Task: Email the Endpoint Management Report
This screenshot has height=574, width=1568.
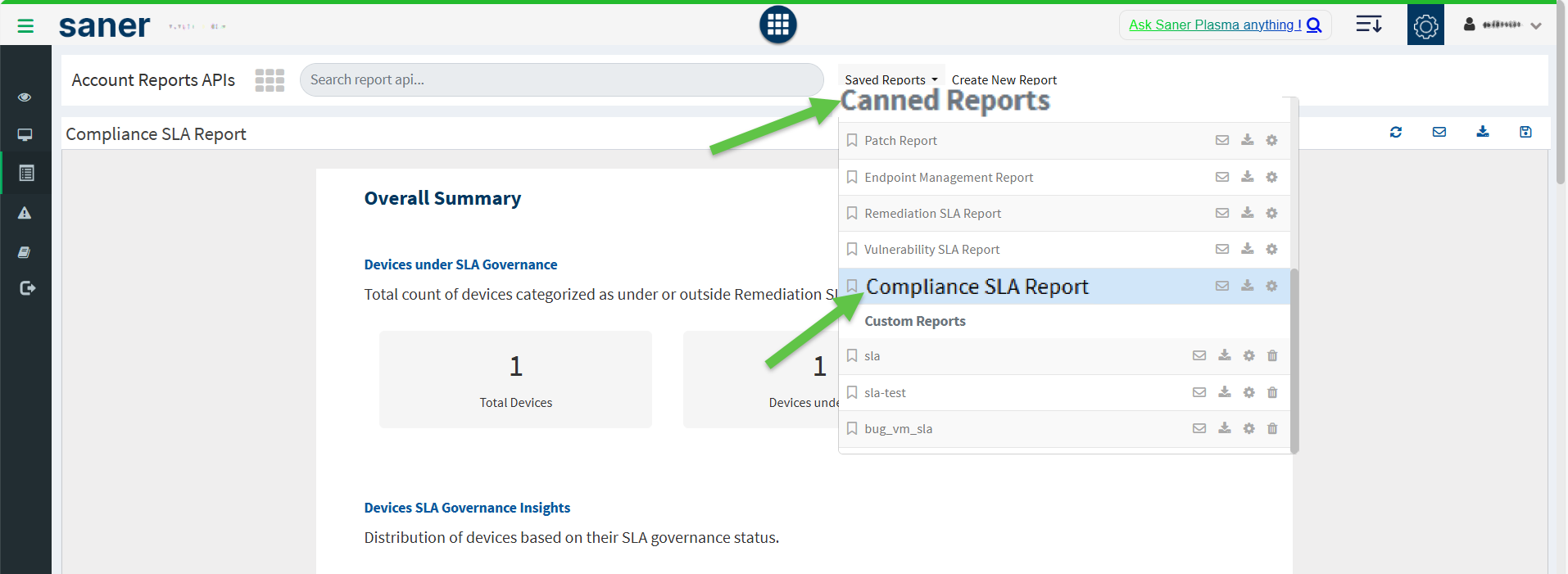Action: [1221, 177]
